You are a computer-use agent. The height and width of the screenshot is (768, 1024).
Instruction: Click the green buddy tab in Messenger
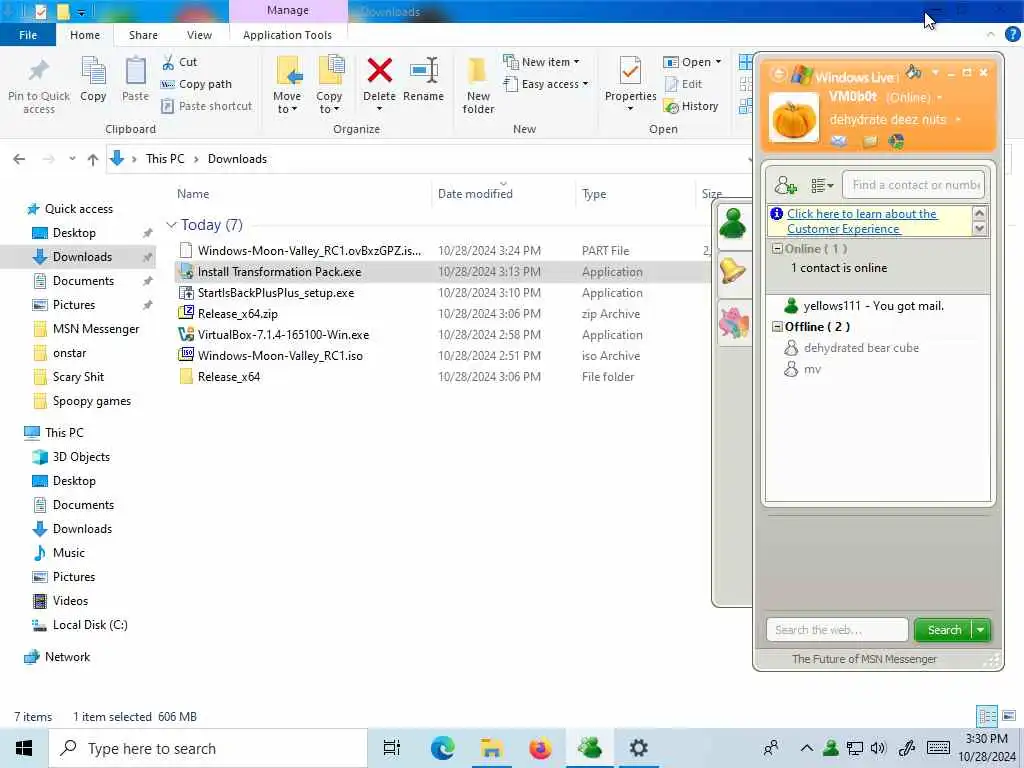(733, 225)
